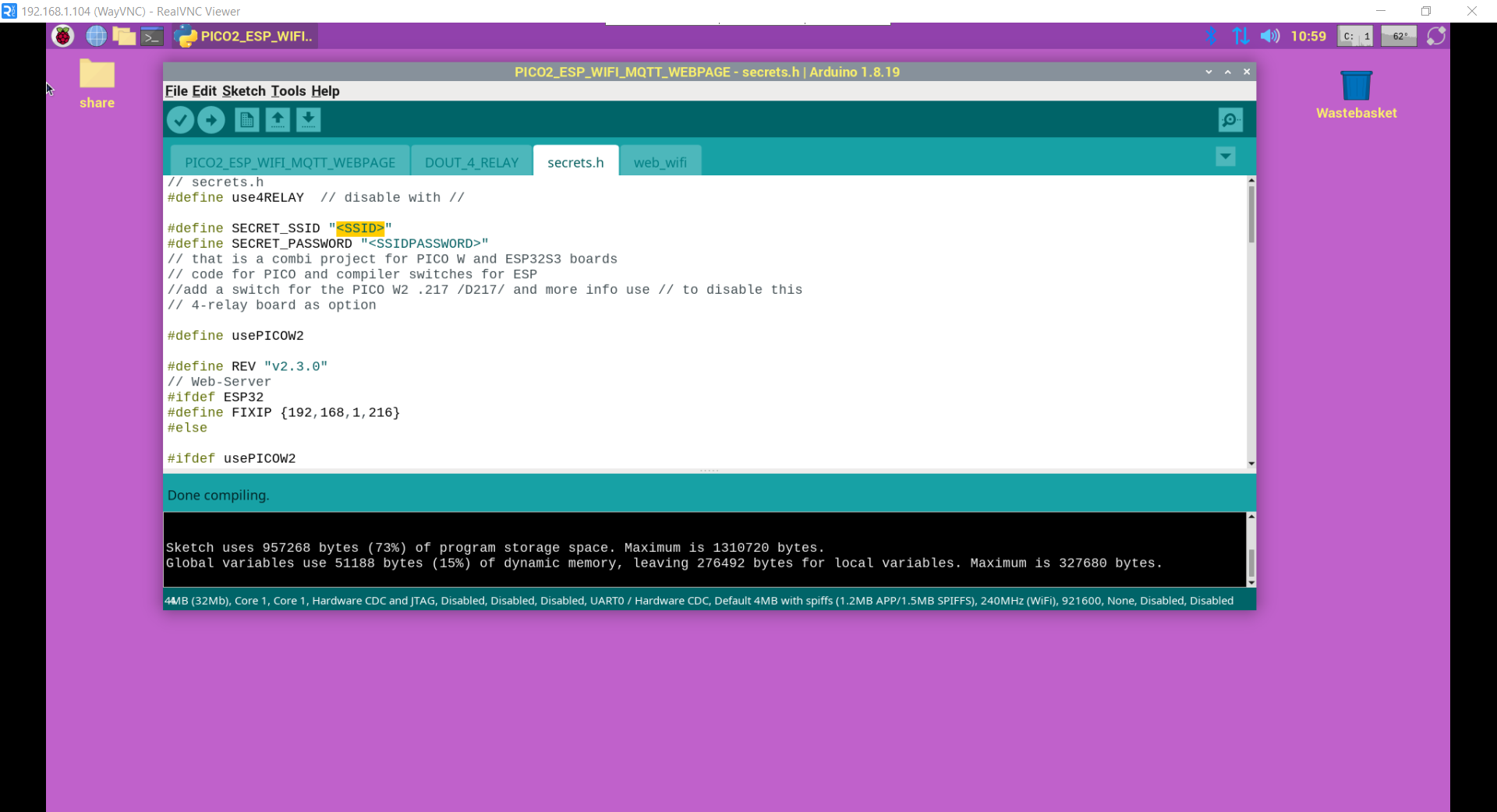Image resolution: width=1497 pixels, height=812 pixels.
Task: Click the Bluetooth tray icon
Action: [1211, 36]
